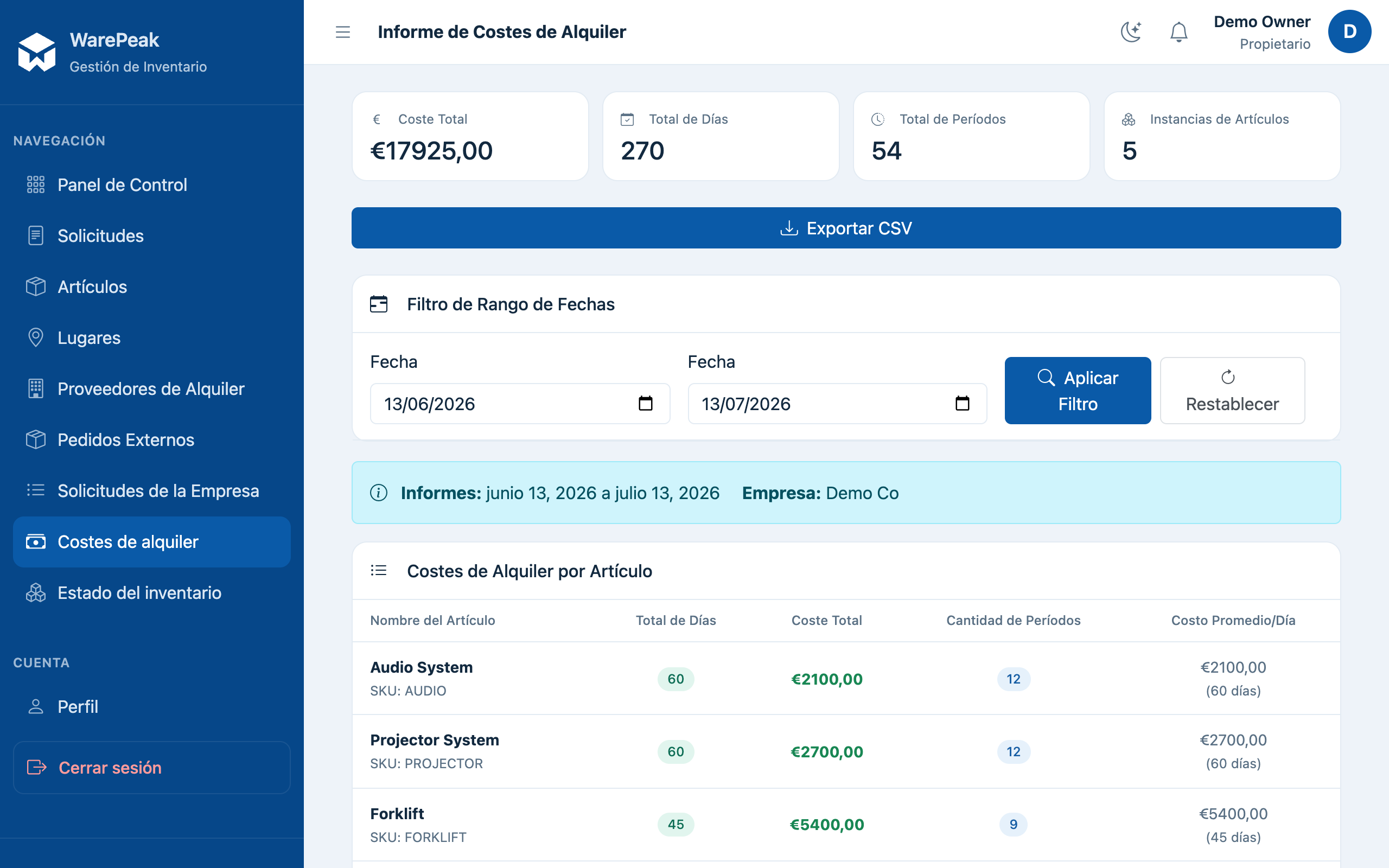Open Proveedores de Alquiler
The height and width of the screenshot is (868, 1389).
[x=151, y=388]
